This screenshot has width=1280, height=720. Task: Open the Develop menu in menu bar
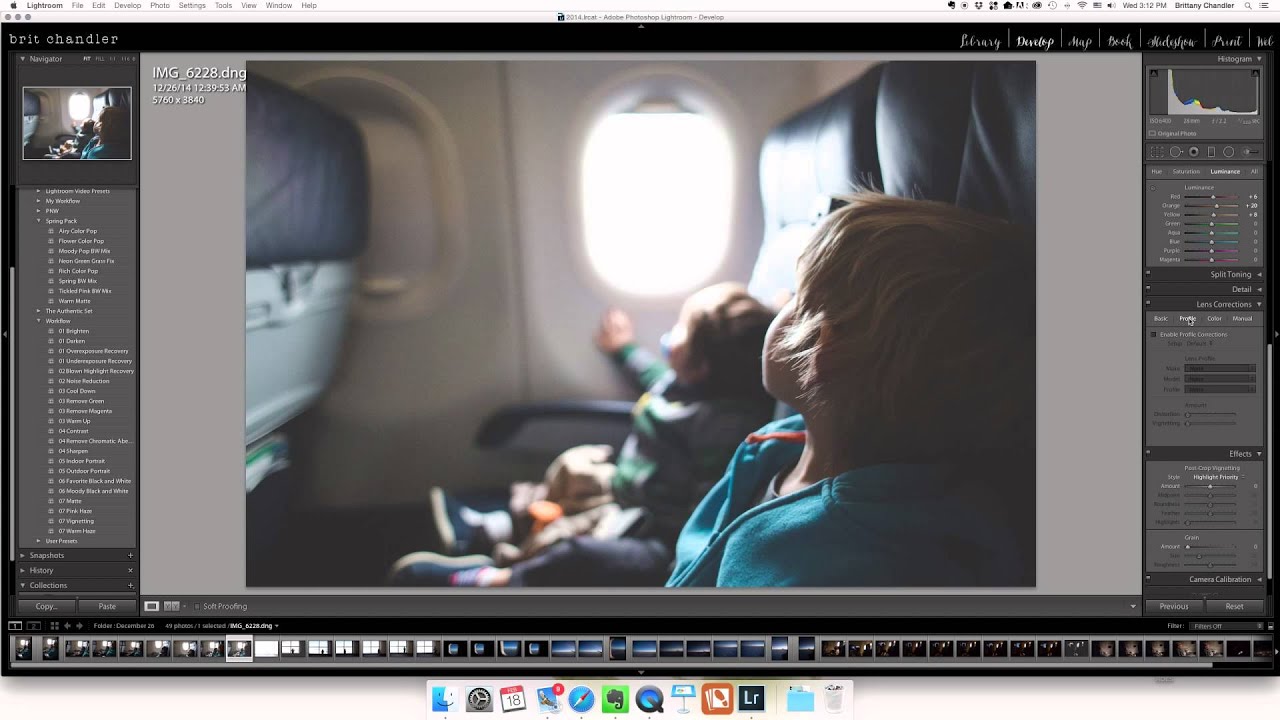(127, 6)
